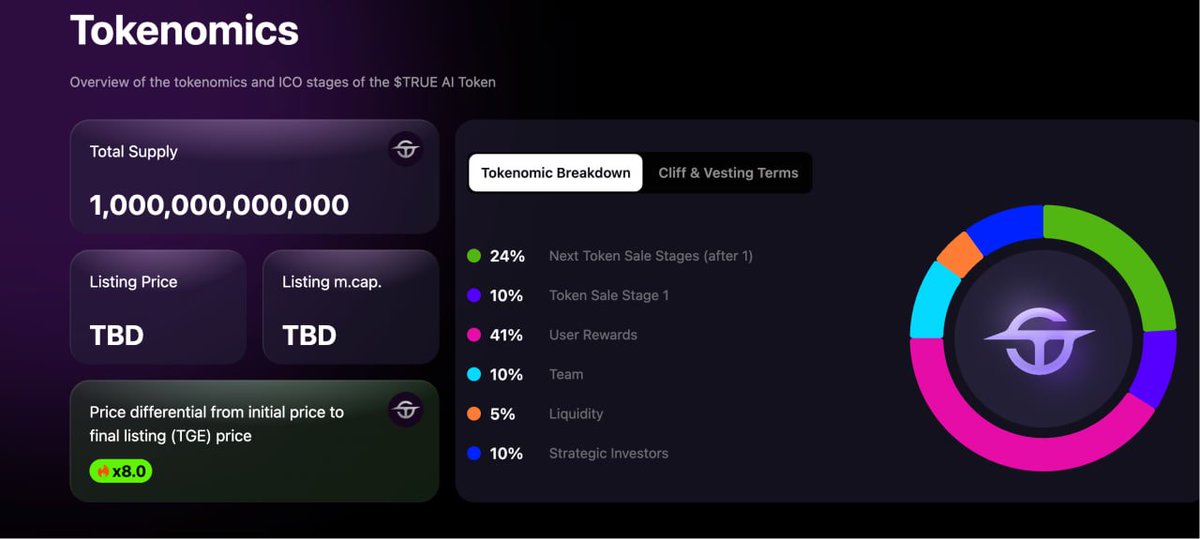Click the cyan dot beside Team

(x=474, y=374)
